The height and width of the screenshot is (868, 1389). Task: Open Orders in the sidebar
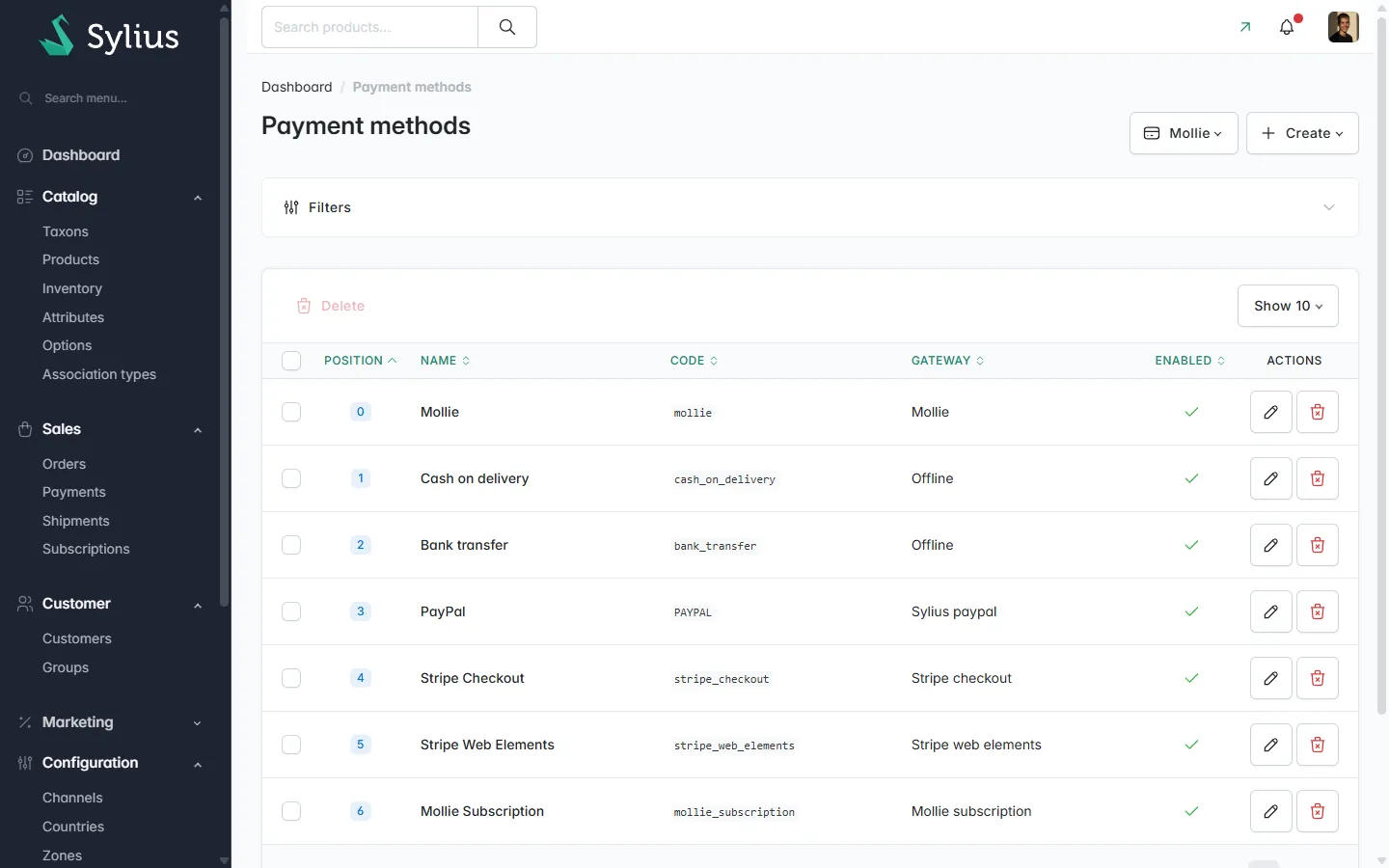[x=64, y=464]
